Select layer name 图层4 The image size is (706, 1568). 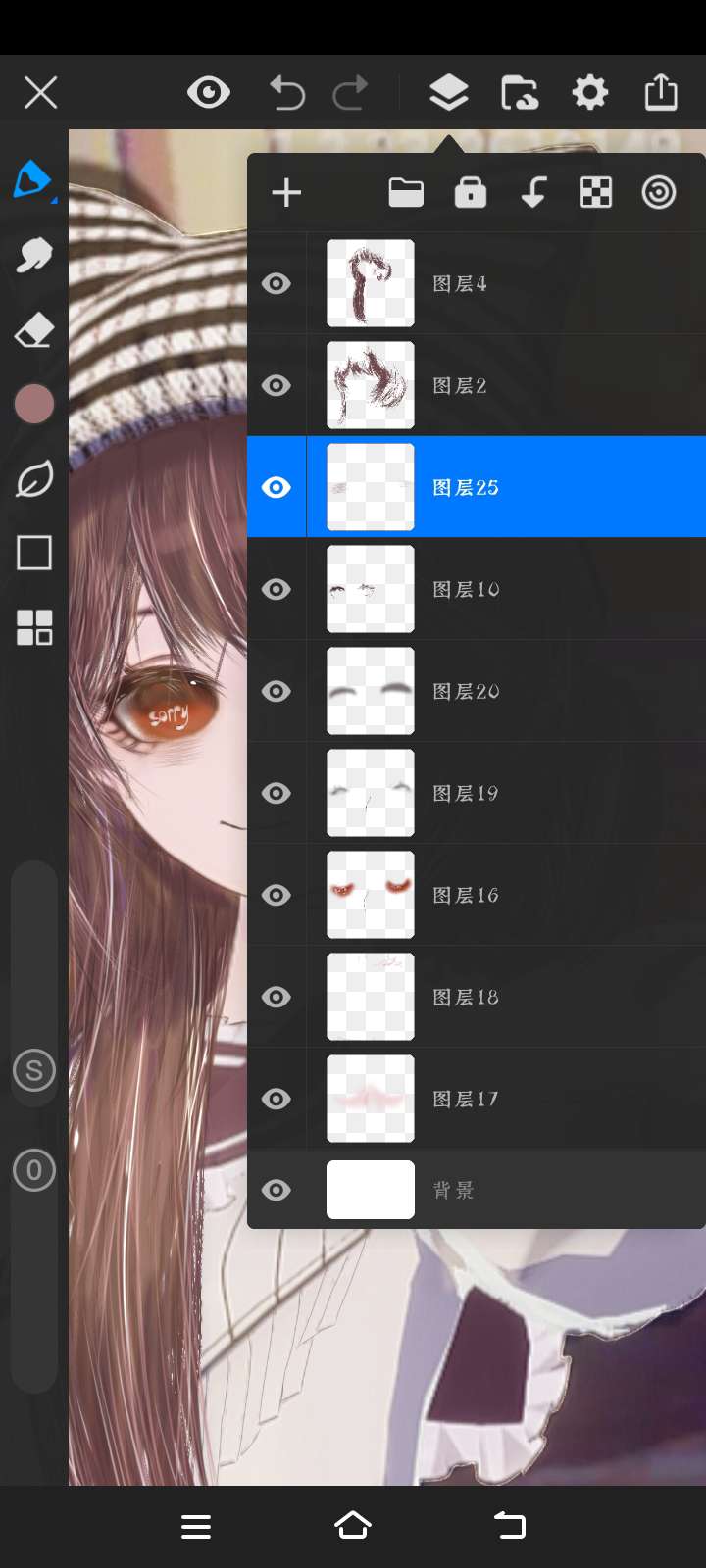pyautogui.click(x=460, y=284)
